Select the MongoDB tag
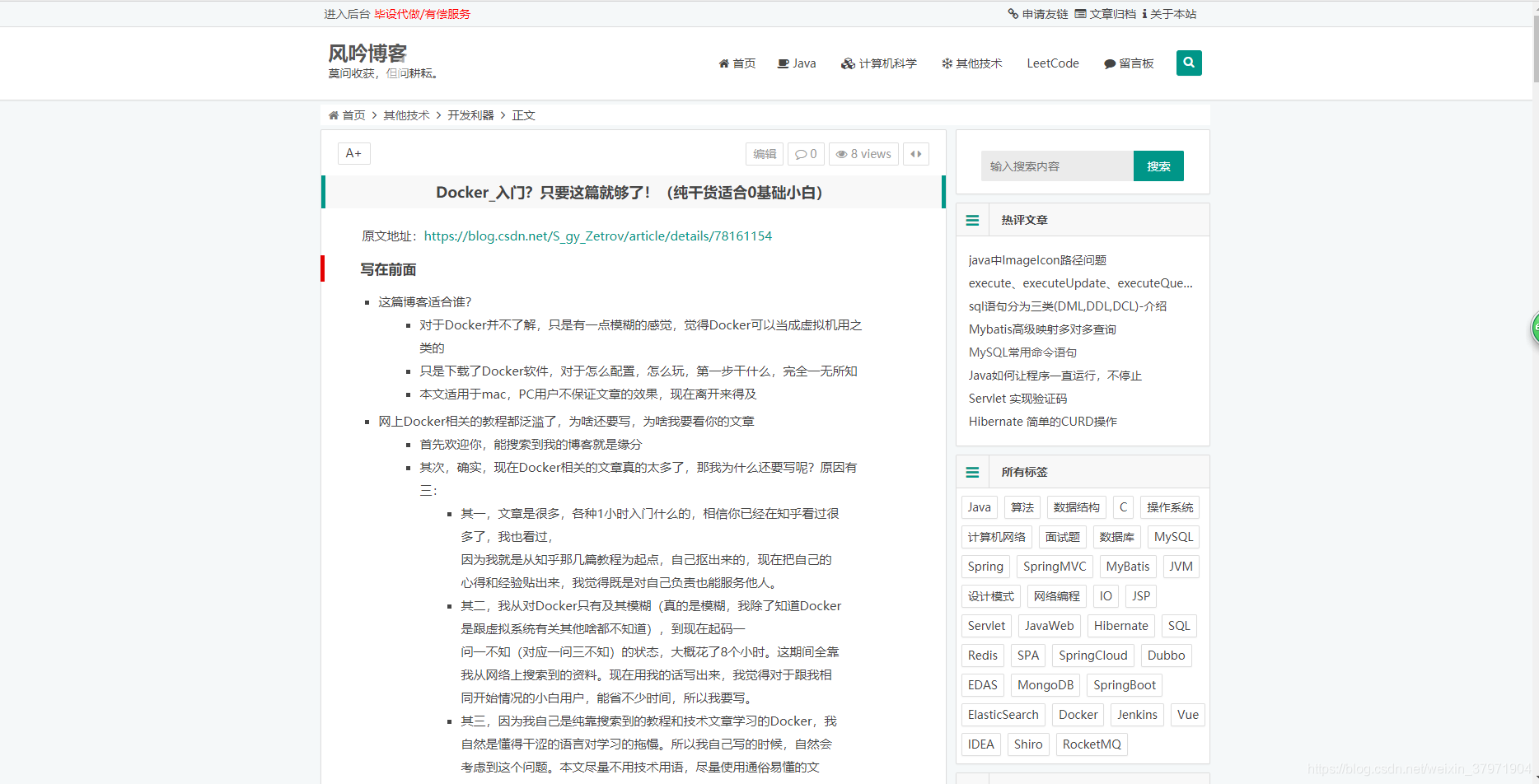Viewport: 1539px width, 784px height. click(x=1045, y=685)
